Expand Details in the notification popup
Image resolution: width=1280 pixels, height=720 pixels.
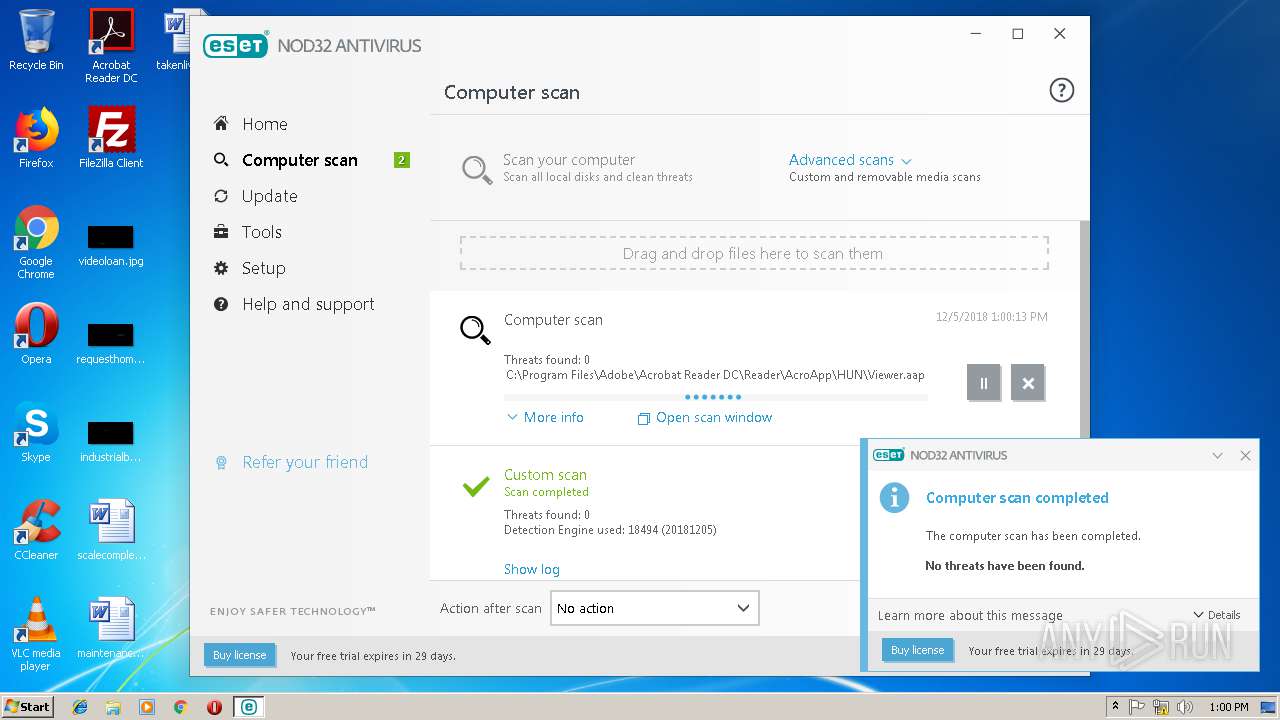point(1217,615)
